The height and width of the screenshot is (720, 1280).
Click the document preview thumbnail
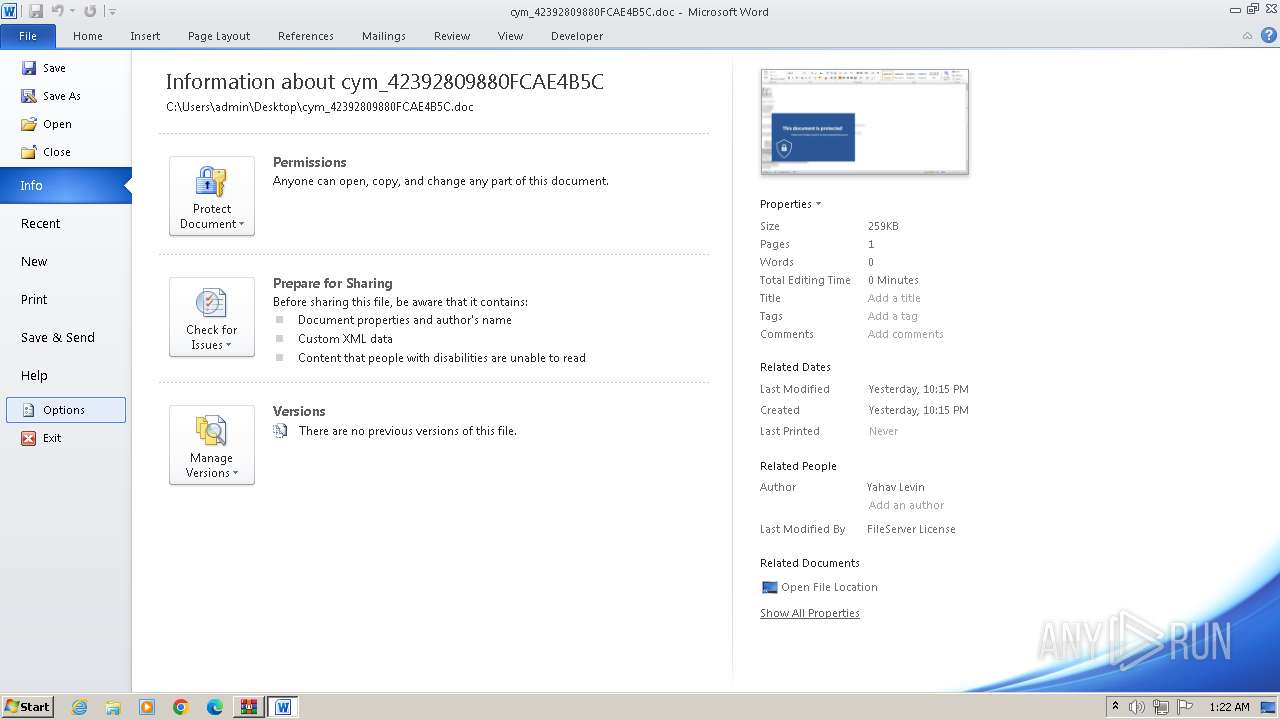[x=864, y=121]
